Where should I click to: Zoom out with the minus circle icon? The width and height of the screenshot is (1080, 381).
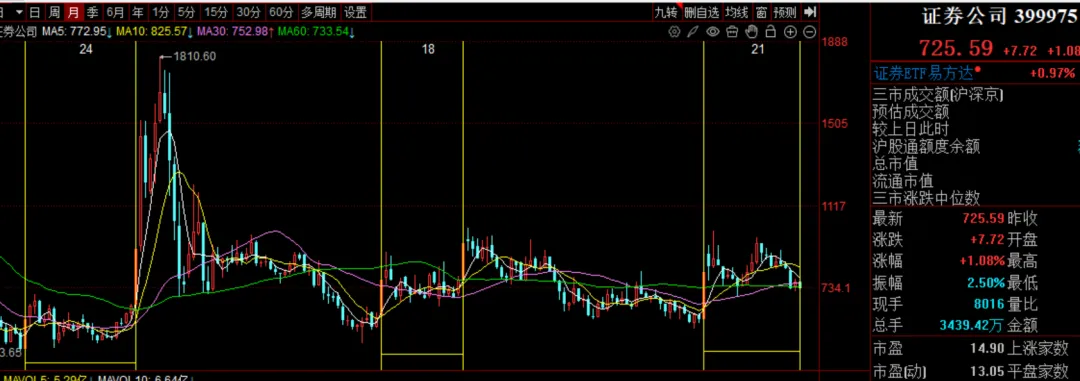pyautogui.click(x=810, y=32)
